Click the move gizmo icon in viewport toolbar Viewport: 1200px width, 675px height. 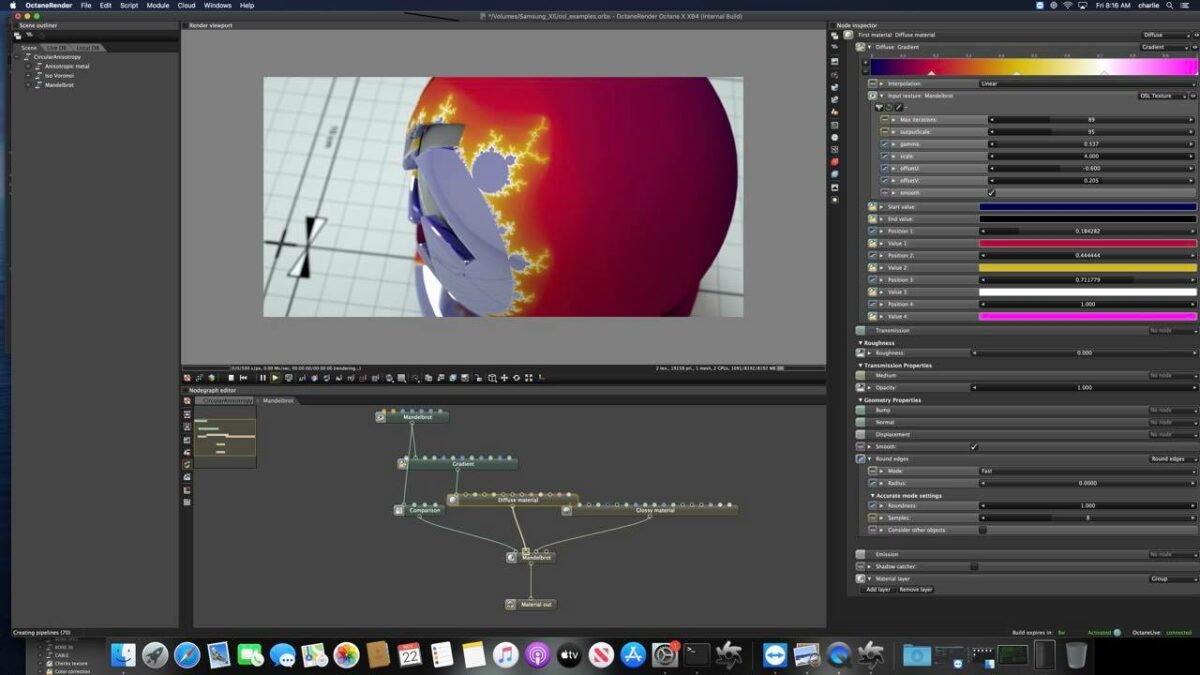coord(503,378)
